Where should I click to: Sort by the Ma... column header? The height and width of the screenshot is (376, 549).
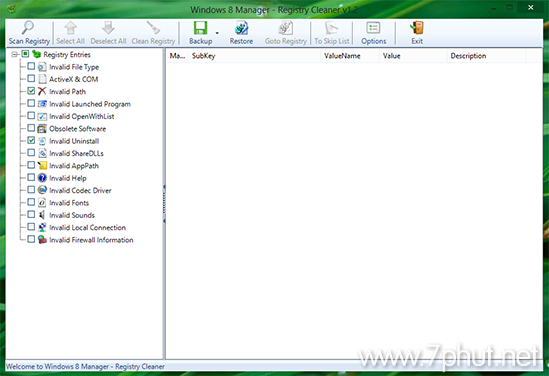click(x=177, y=56)
